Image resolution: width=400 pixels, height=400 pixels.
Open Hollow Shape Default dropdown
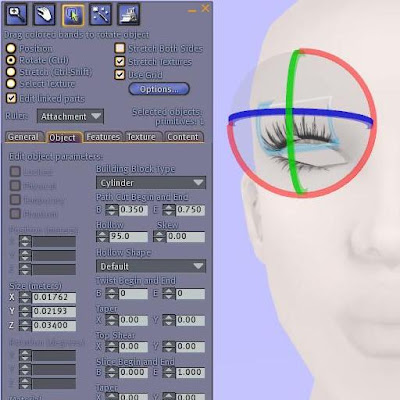[151, 266]
